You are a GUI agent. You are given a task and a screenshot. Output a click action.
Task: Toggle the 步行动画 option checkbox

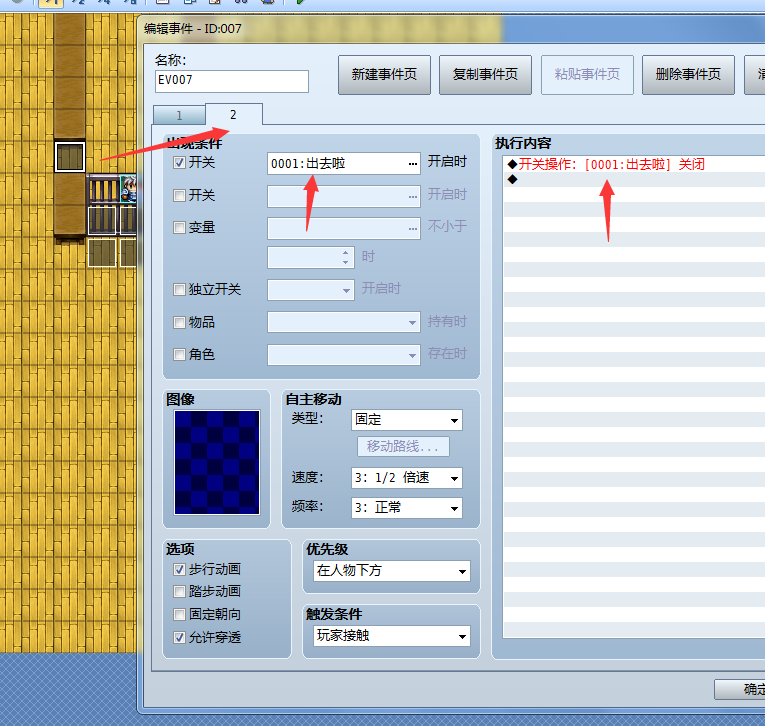(x=179, y=569)
